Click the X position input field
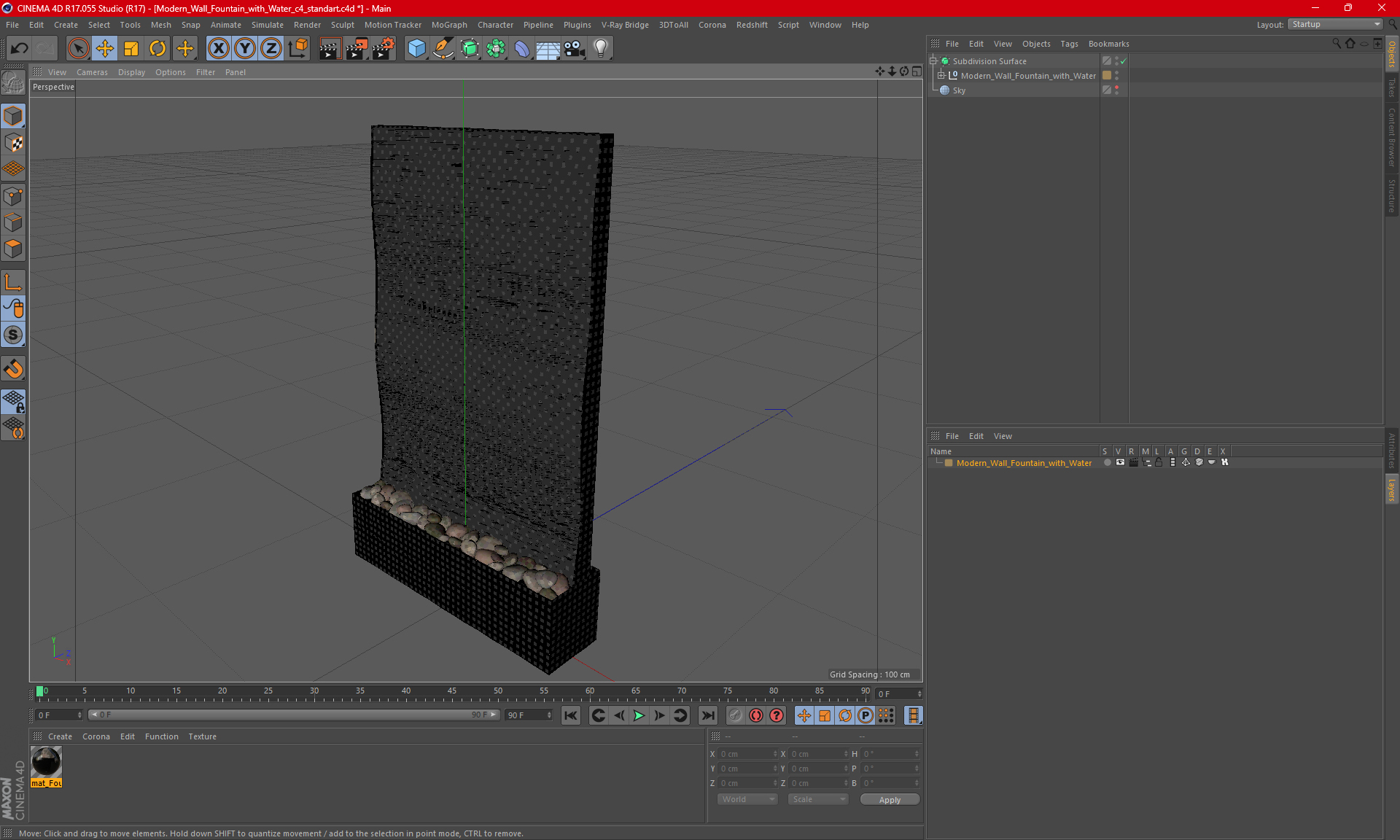The width and height of the screenshot is (1400, 840). (747, 754)
